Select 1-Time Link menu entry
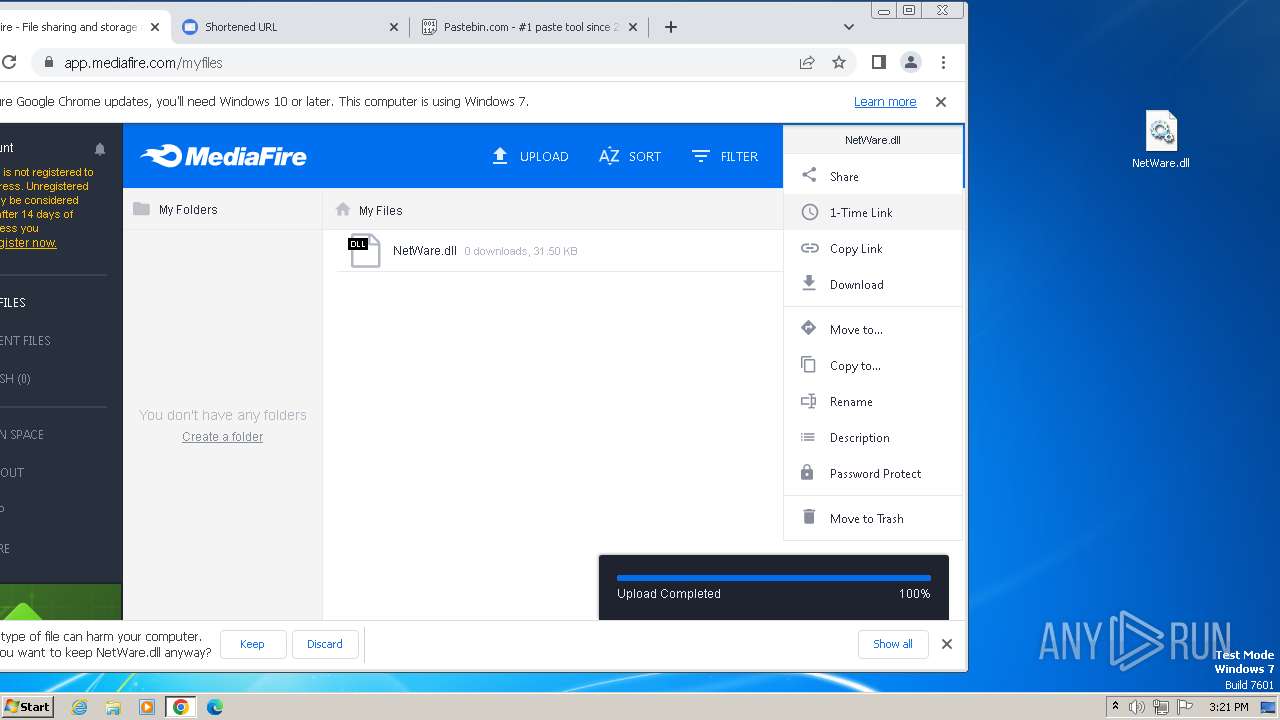 pyautogui.click(x=872, y=212)
